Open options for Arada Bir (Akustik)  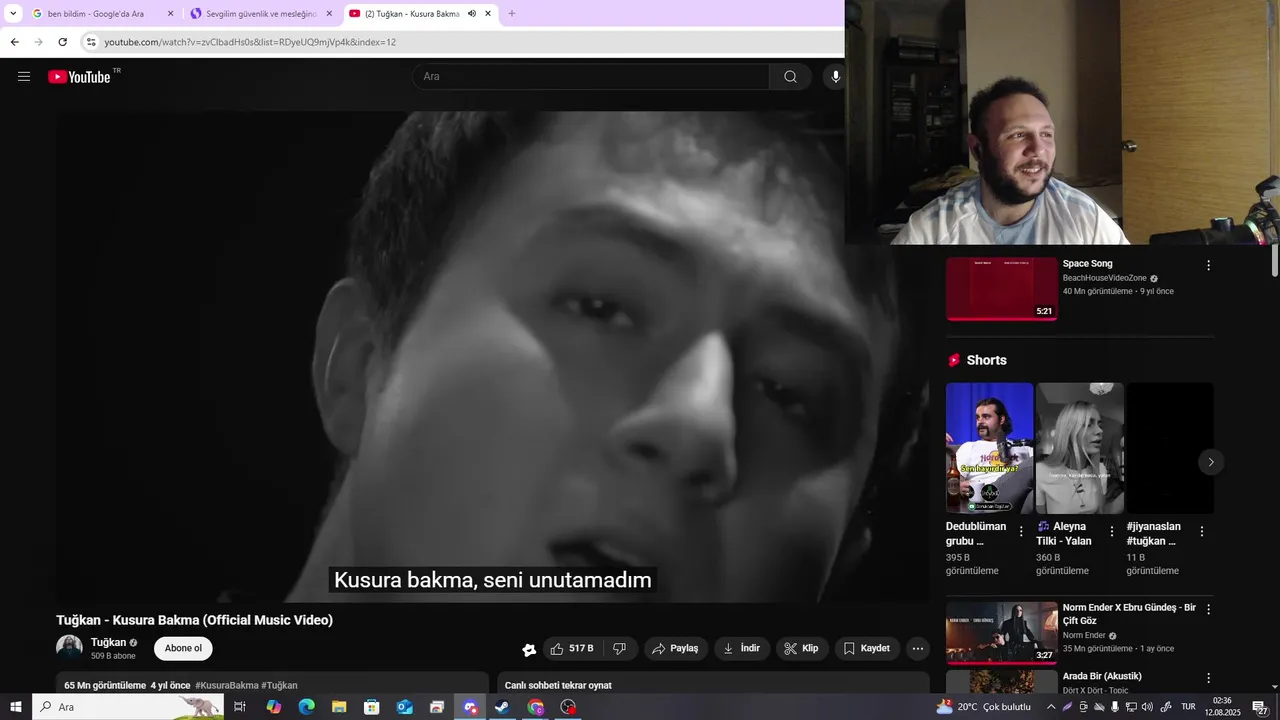pos(1208,678)
